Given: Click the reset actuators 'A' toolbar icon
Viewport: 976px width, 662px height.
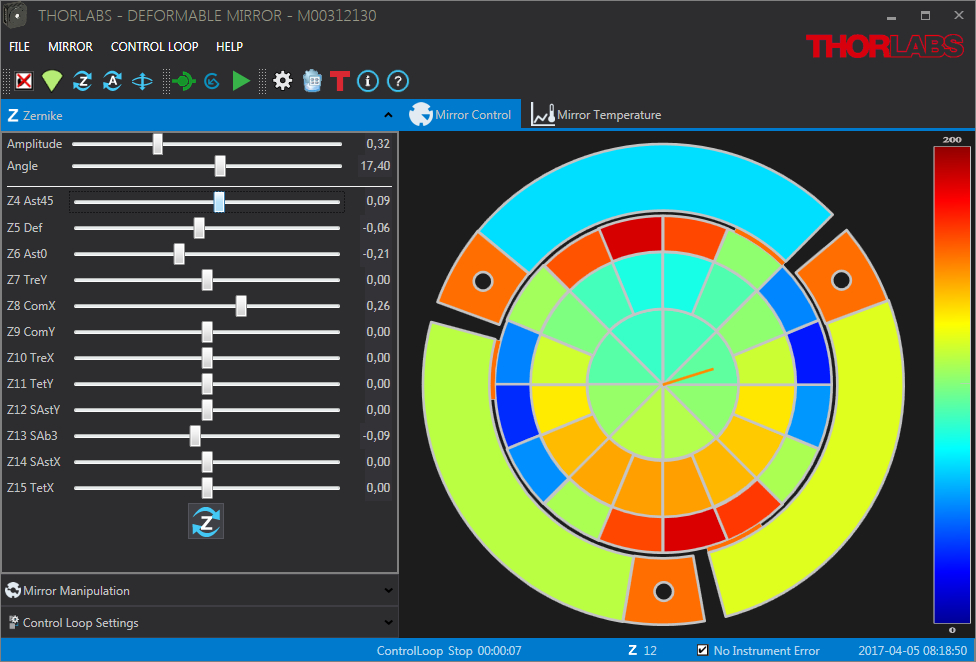Looking at the screenshot, I should pos(112,81).
